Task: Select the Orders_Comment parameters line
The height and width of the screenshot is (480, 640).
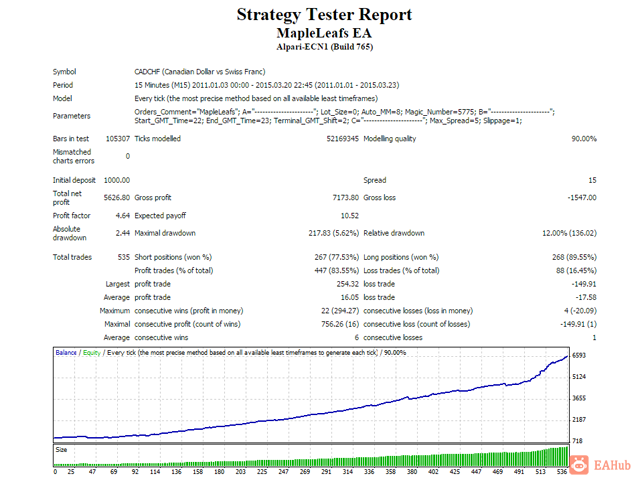Action: (x=344, y=111)
